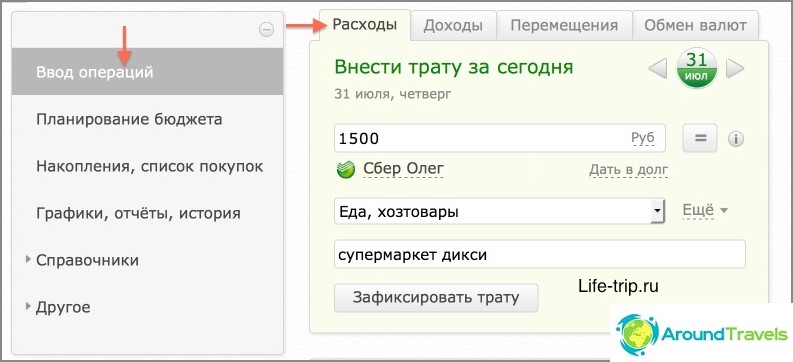Click the Дать в долг link

click(629, 170)
